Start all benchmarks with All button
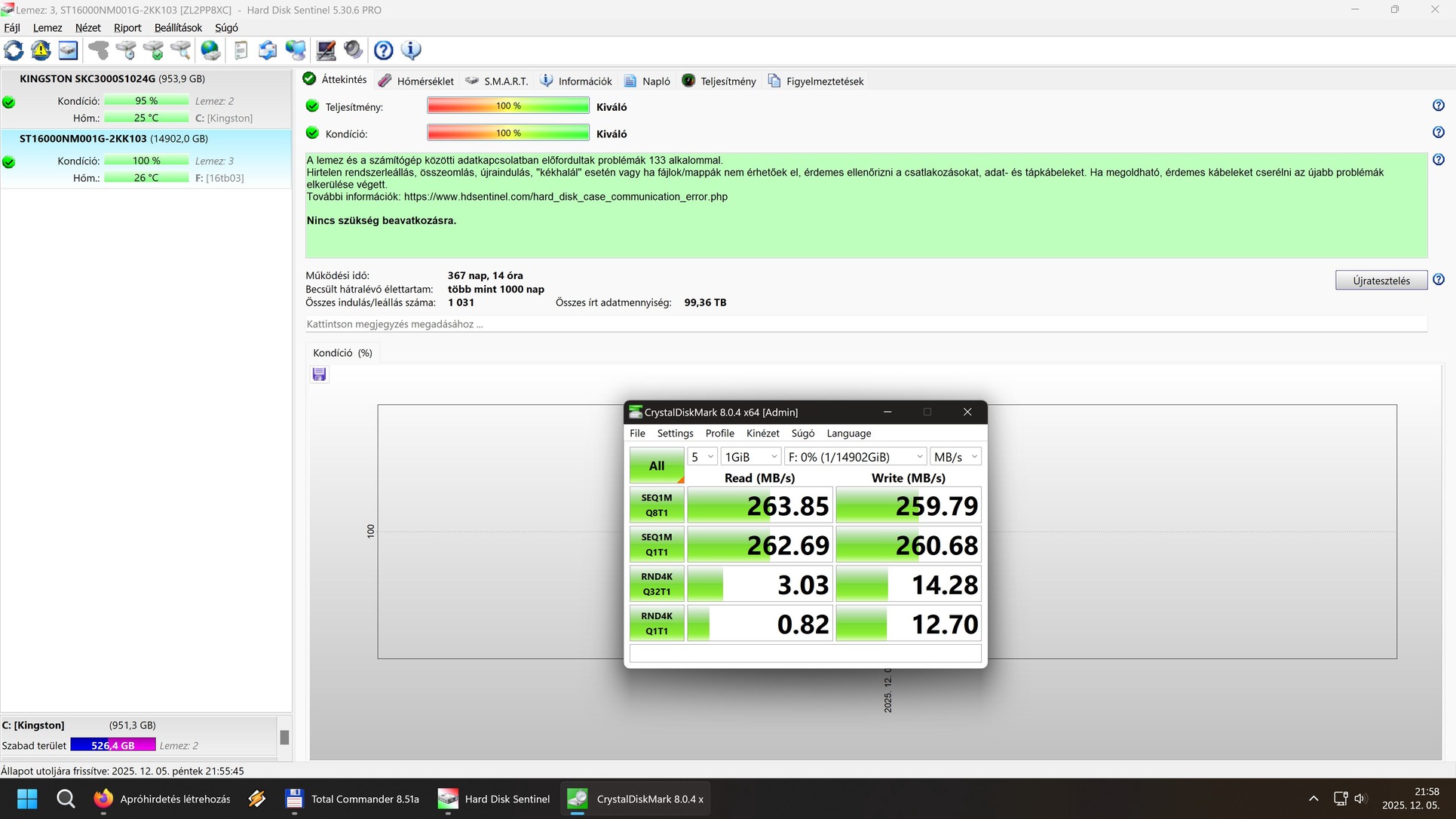The height and width of the screenshot is (819, 1456). coord(656,465)
